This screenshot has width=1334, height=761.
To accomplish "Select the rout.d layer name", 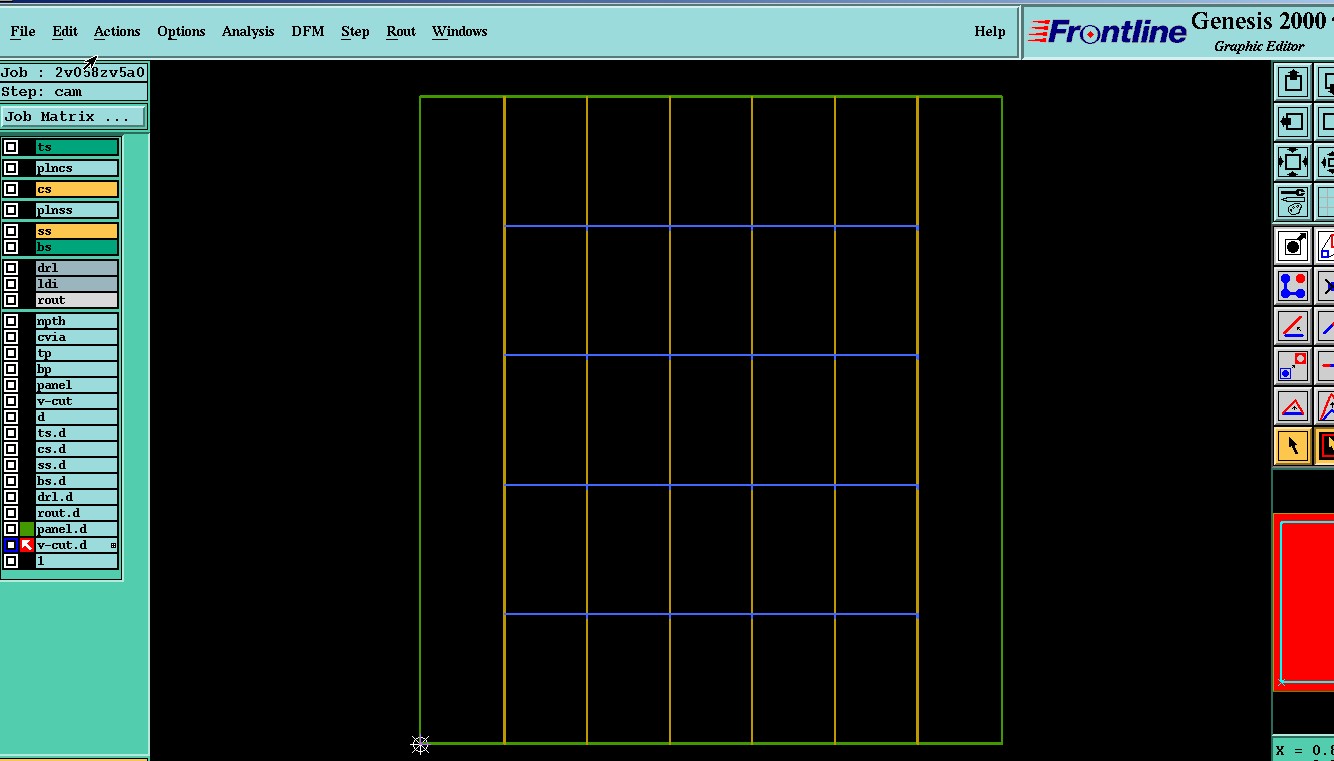I will [77, 513].
